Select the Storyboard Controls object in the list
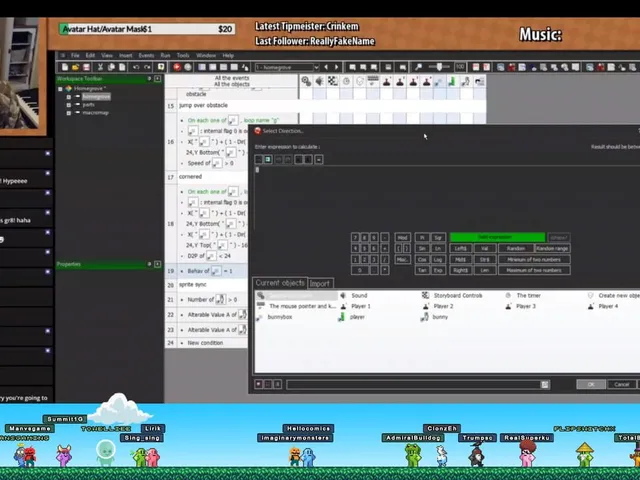 [452, 296]
